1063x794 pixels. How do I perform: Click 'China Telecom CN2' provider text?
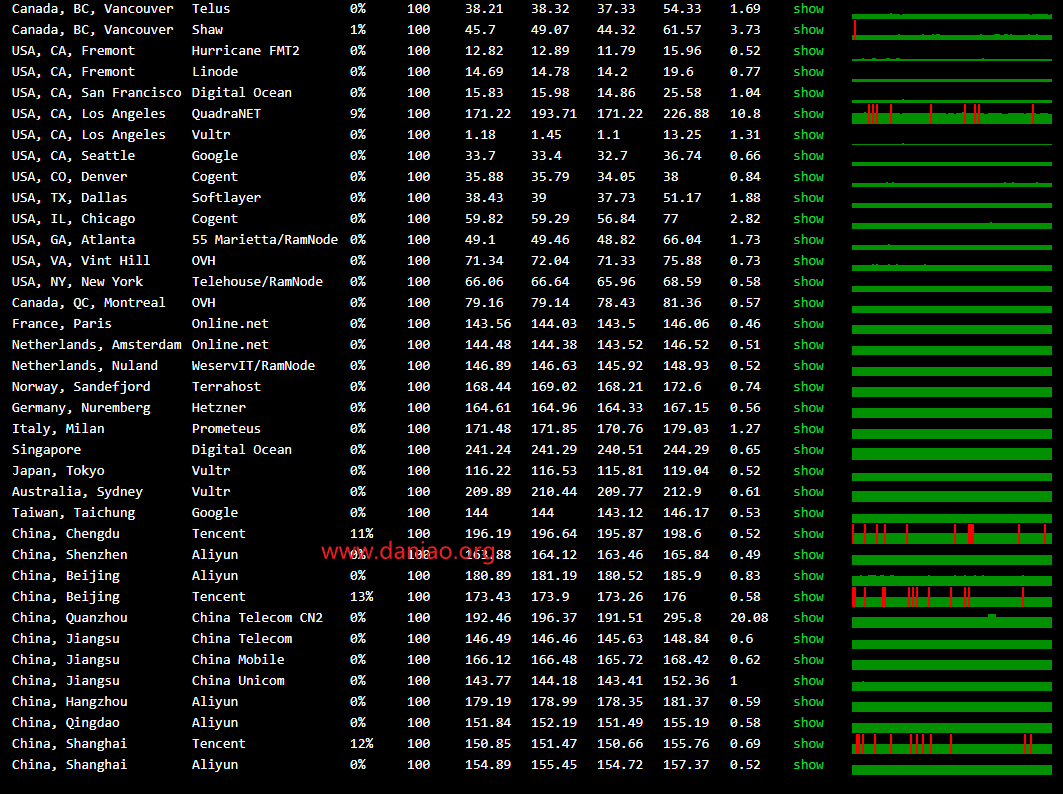click(x=257, y=618)
